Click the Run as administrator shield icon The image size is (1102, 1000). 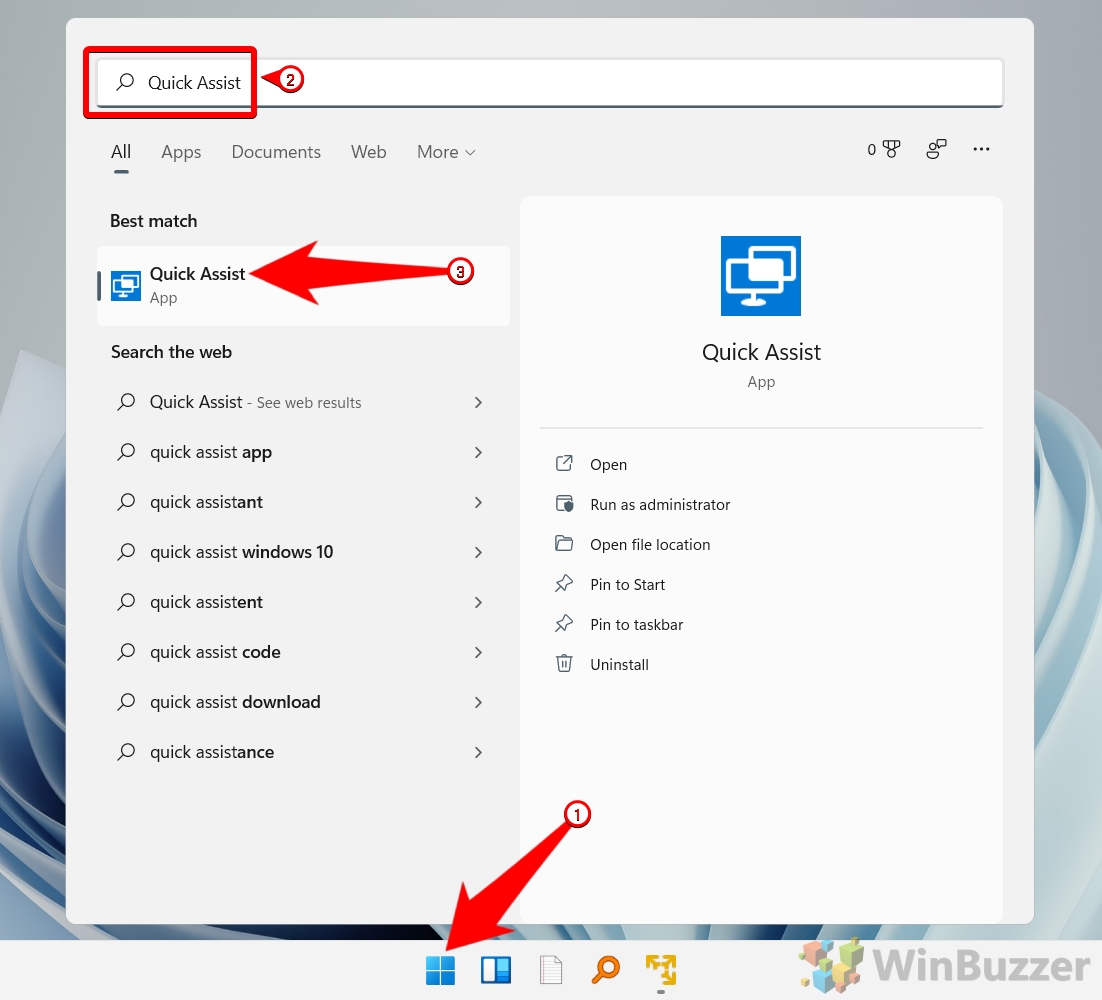[564, 504]
